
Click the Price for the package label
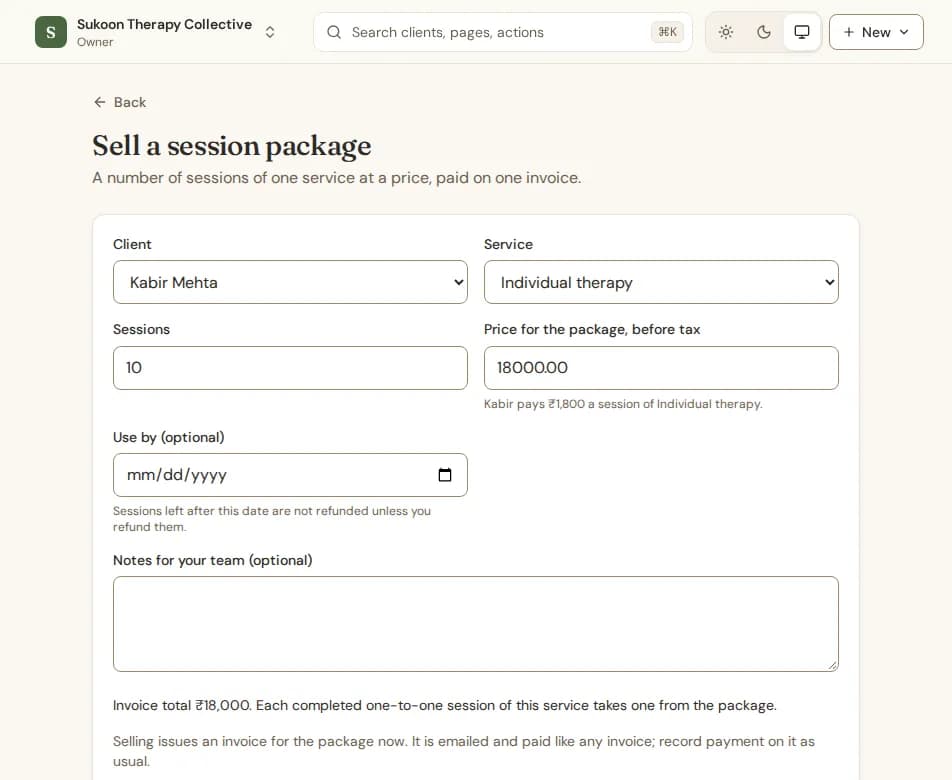pos(592,330)
